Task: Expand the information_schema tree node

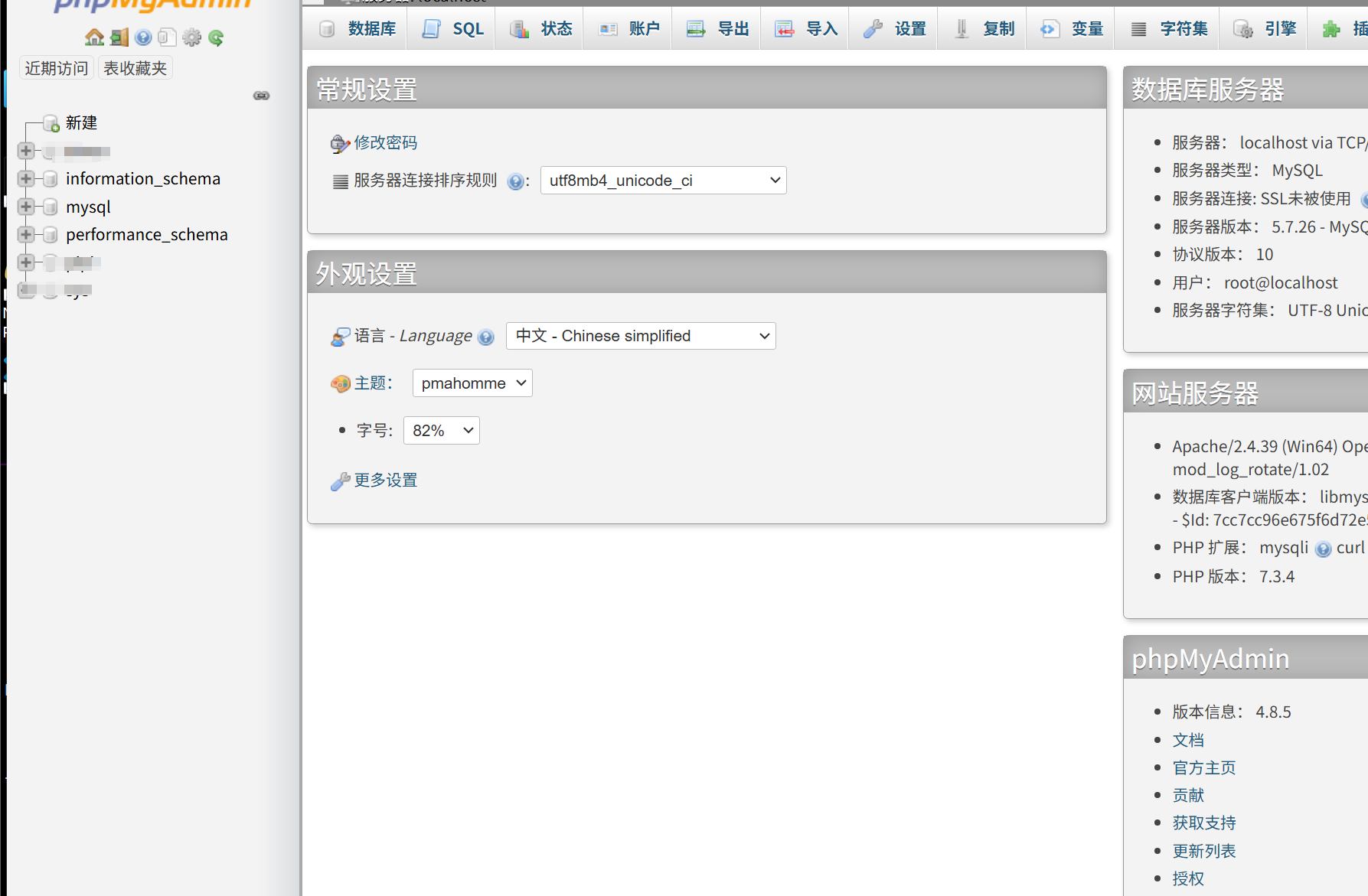Action: point(26,178)
